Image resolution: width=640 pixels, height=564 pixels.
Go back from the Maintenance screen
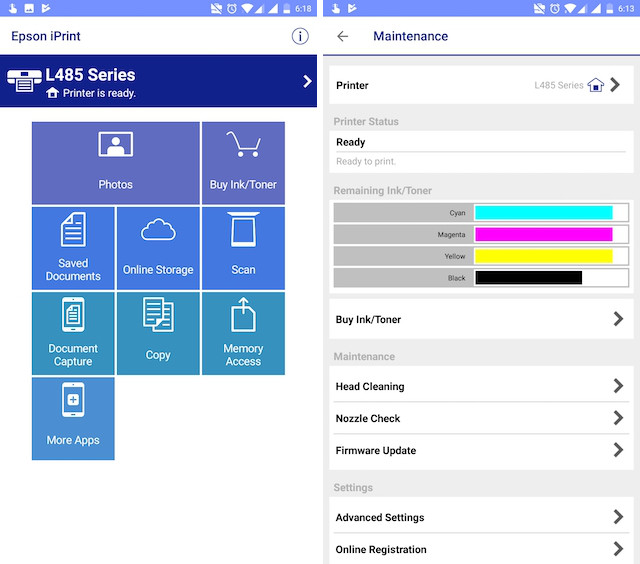tap(343, 36)
